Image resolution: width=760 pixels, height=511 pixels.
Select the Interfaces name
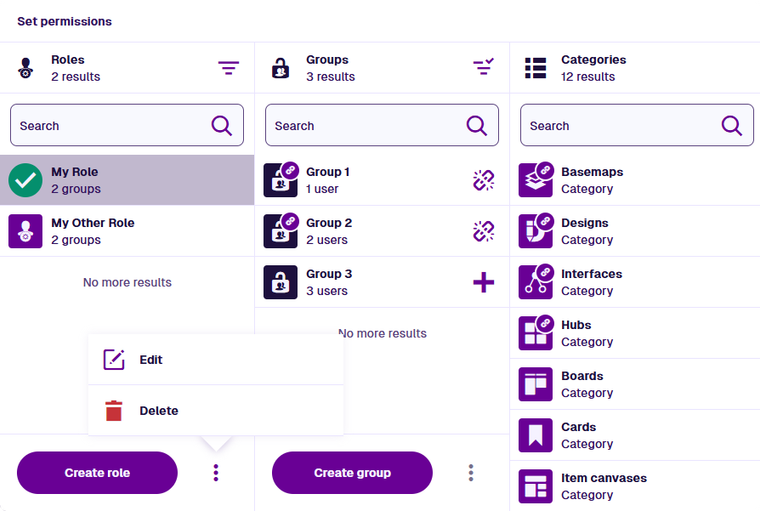592,274
